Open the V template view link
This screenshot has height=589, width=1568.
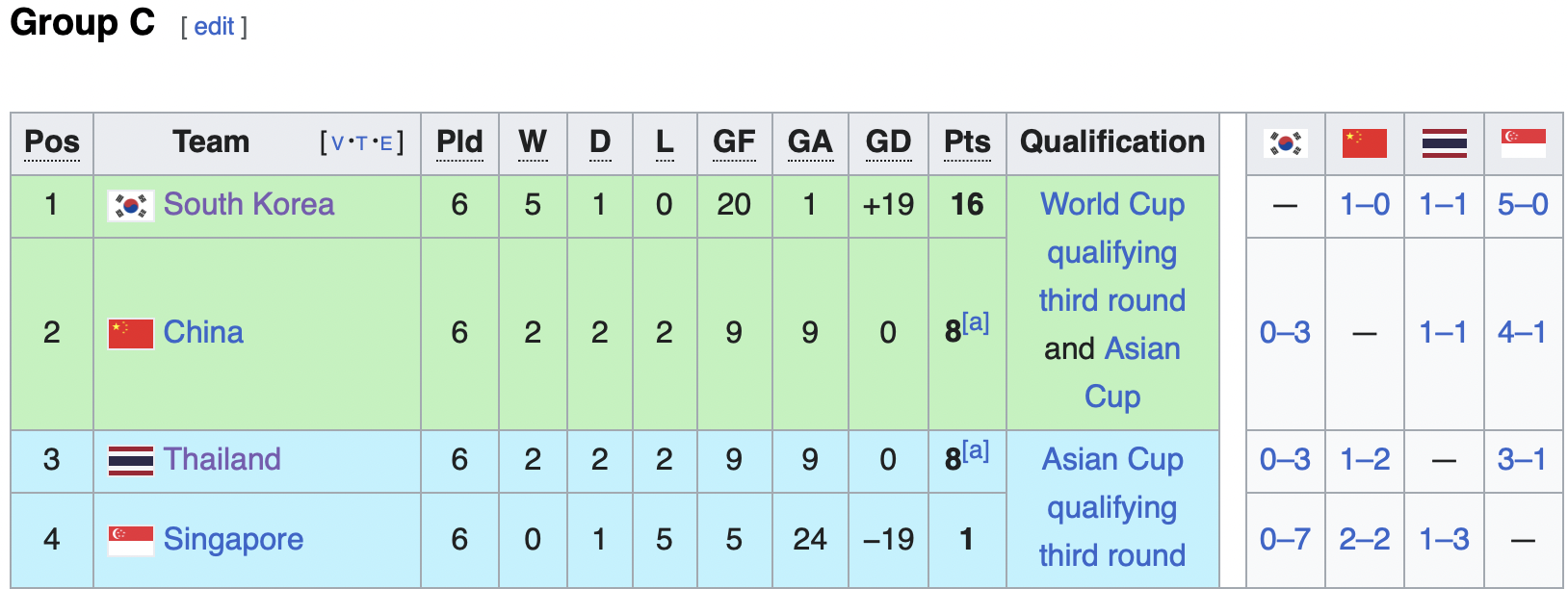coord(337,143)
